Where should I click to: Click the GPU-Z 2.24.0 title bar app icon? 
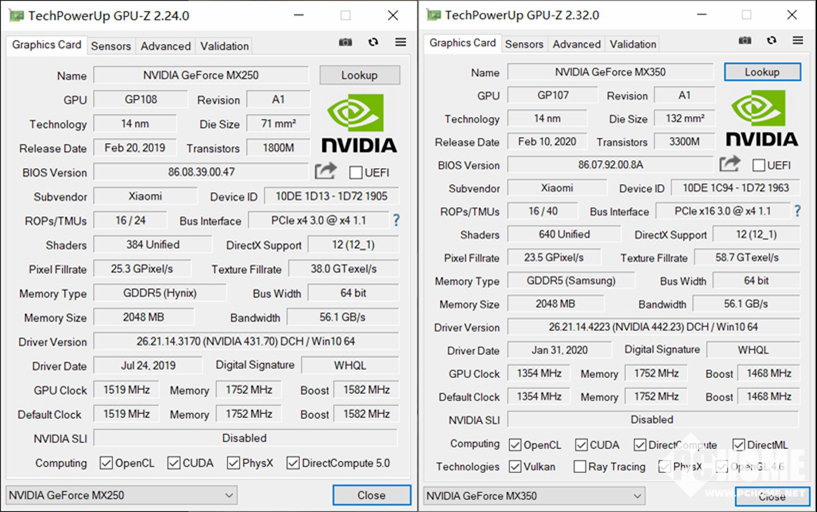(17, 16)
